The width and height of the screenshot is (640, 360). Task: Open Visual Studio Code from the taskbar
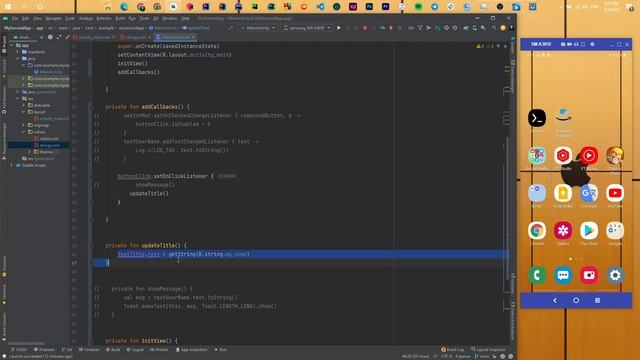320,7
